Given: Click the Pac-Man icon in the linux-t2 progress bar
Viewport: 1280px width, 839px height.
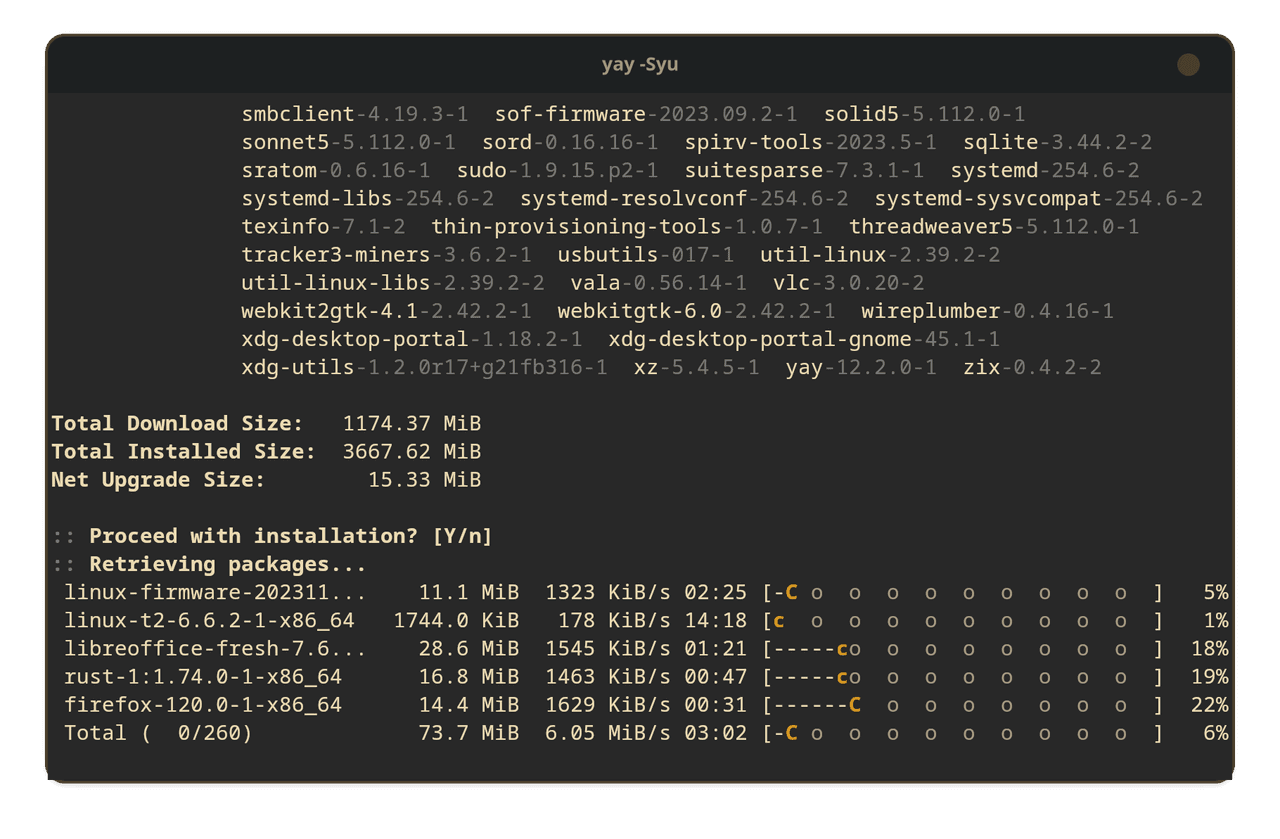Looking at the screenshot, I should pos(779,621).
